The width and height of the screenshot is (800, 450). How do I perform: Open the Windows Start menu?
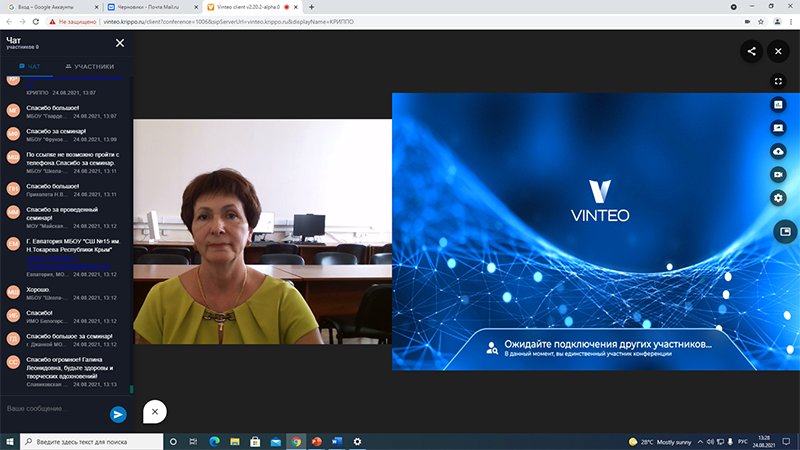coord(10,442)
